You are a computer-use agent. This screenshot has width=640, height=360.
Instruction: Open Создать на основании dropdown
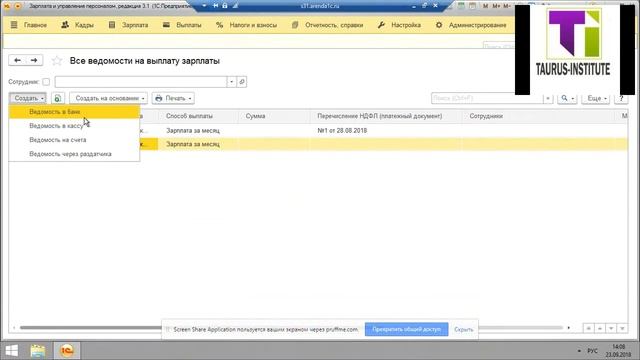[x=109, y=98]
